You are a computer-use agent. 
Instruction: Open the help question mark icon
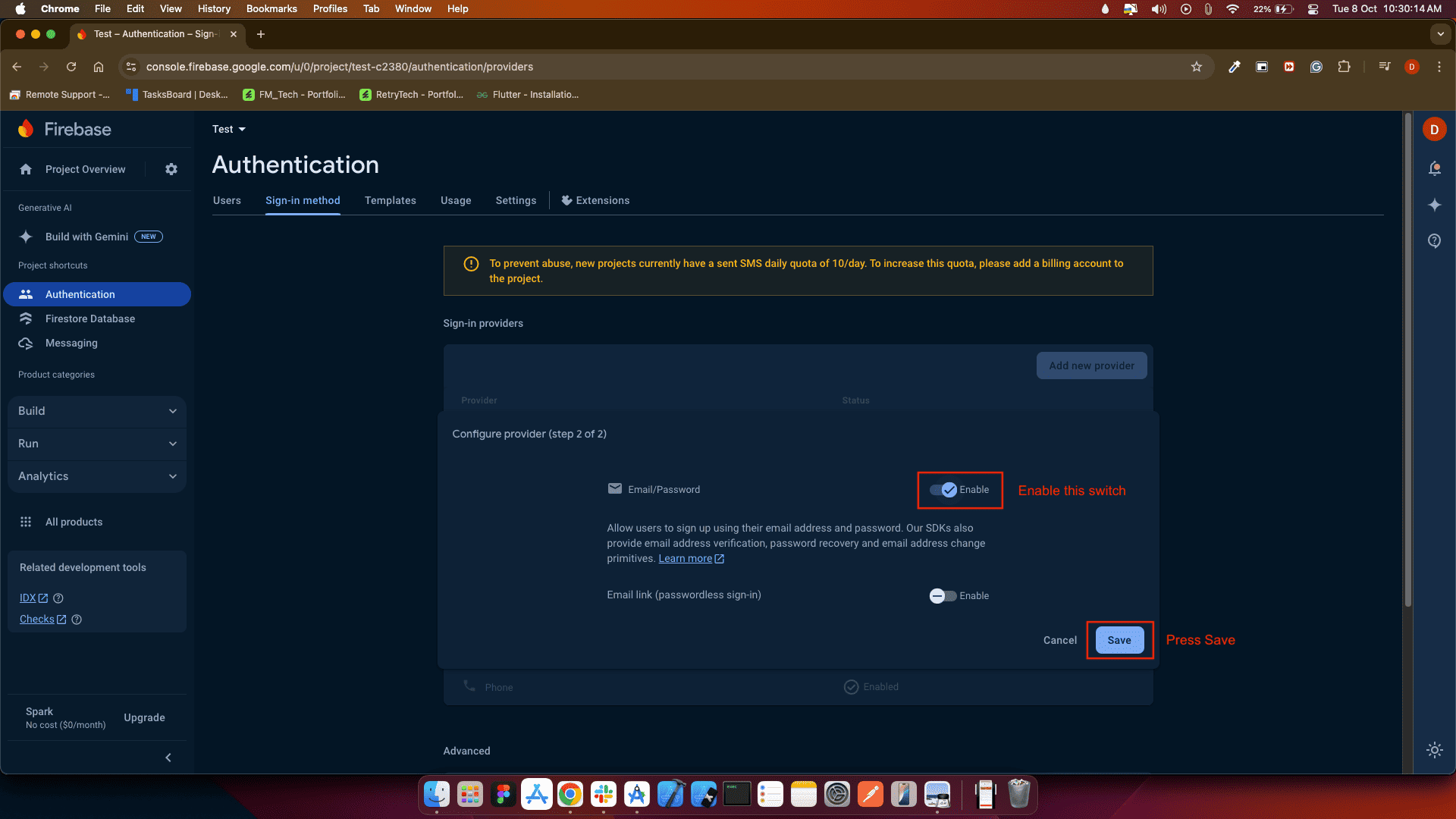point(1434,241)
